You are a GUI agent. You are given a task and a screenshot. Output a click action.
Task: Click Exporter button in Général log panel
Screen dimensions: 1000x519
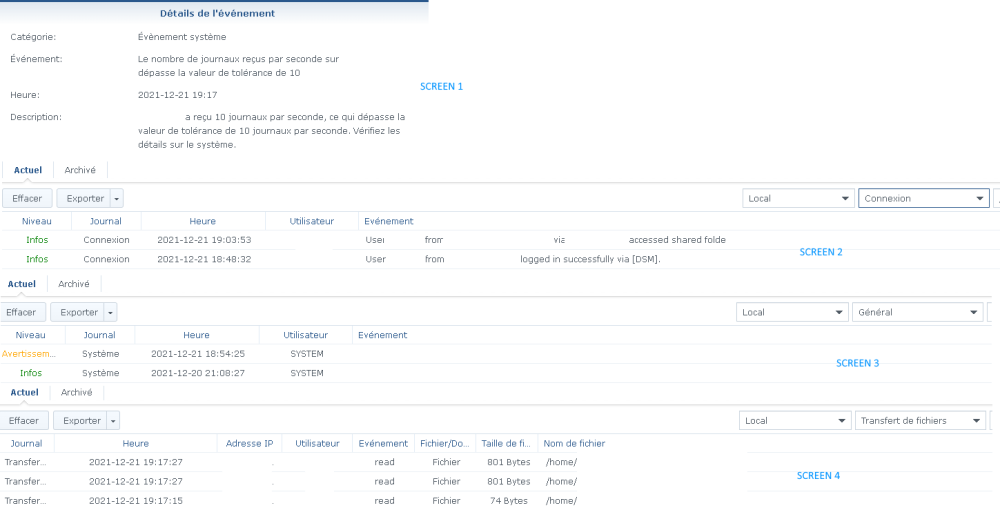tap(78, 313)
